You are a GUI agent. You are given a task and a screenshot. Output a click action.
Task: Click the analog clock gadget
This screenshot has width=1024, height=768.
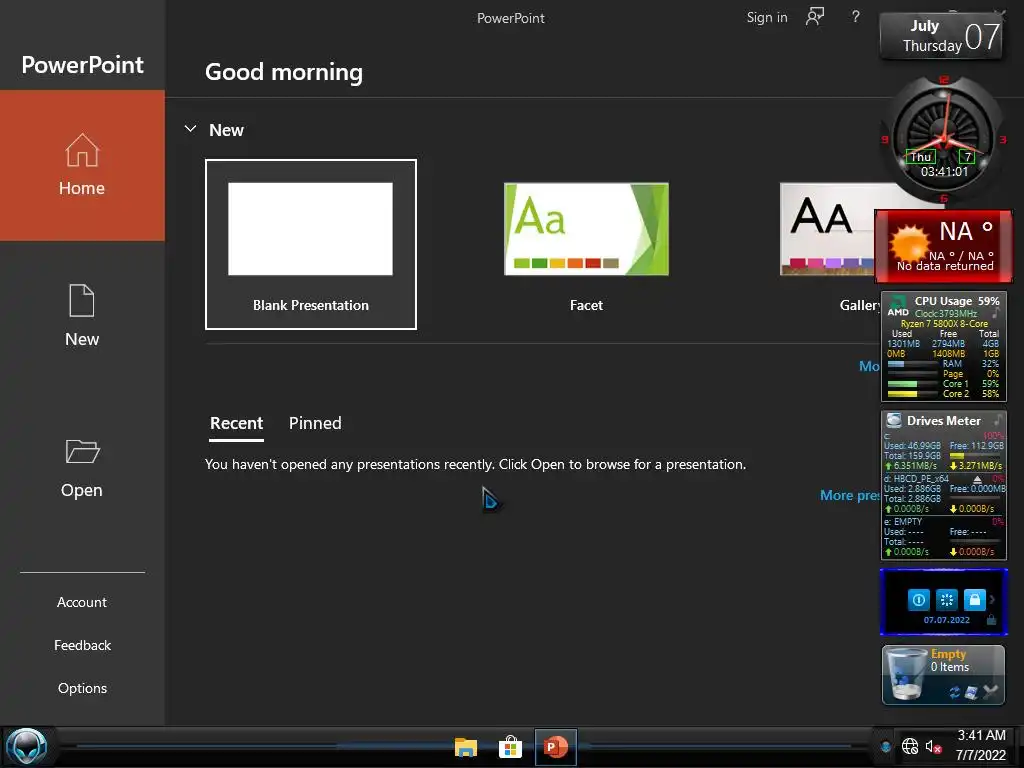(944, 139)
